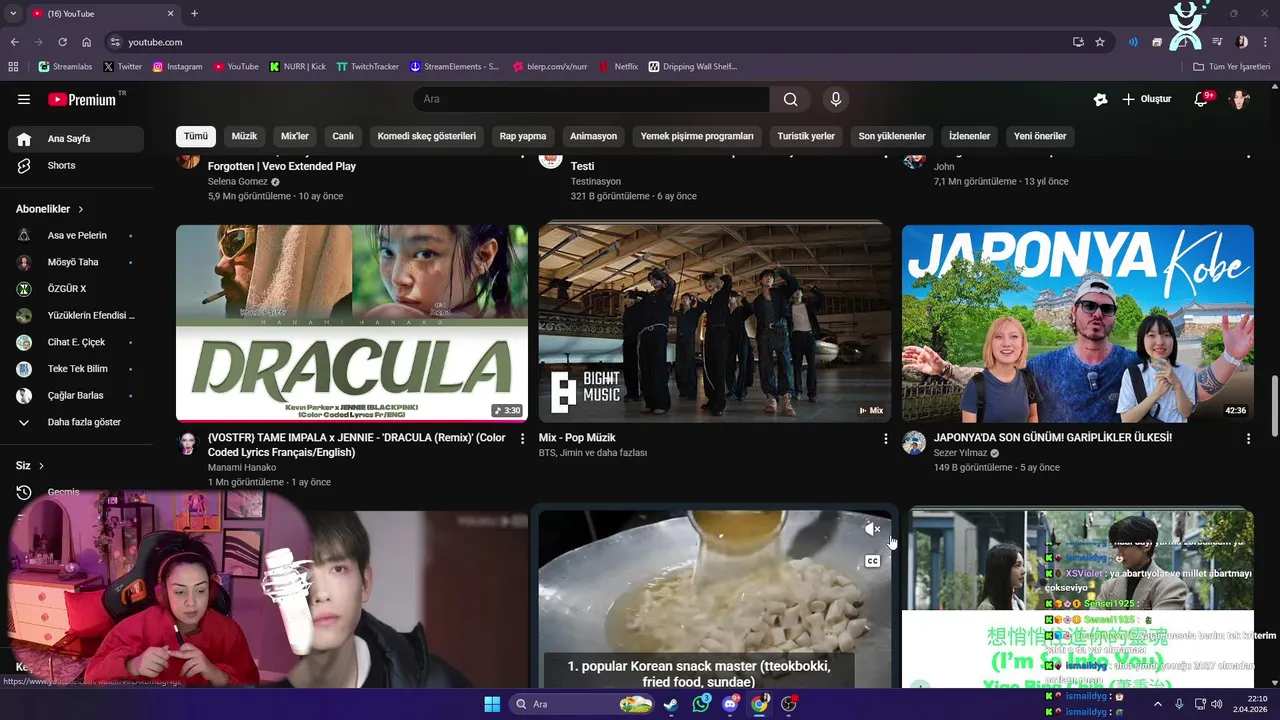Open Shorts in the sidebar
Screen dimensions: 1280x720
(x=76, y=165)
